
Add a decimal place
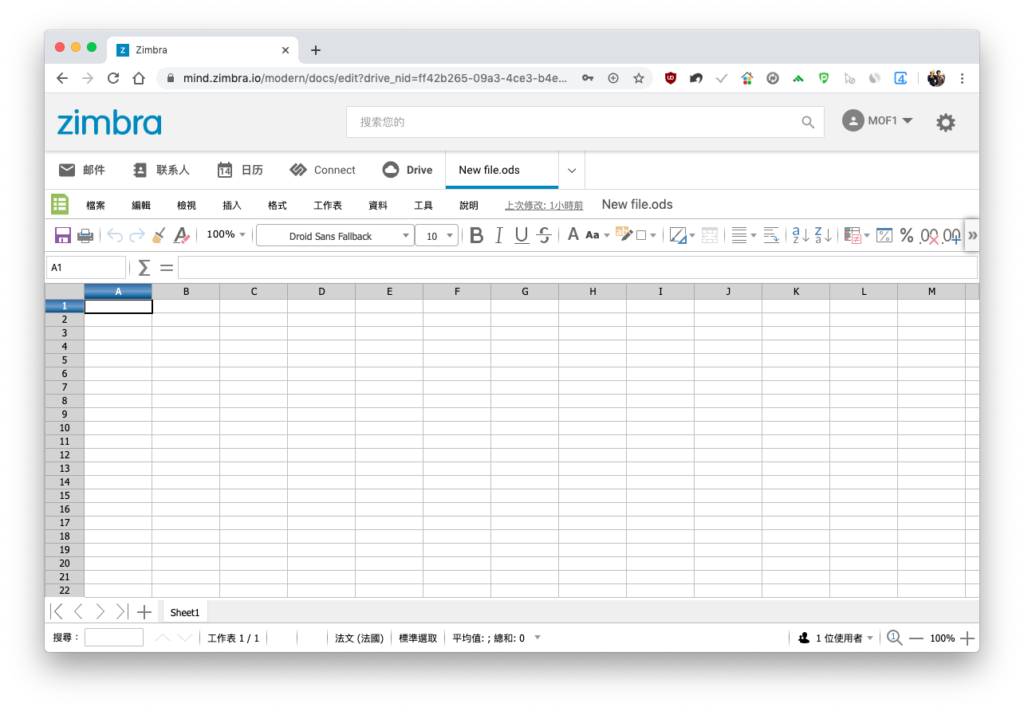[x=952, y=236]
